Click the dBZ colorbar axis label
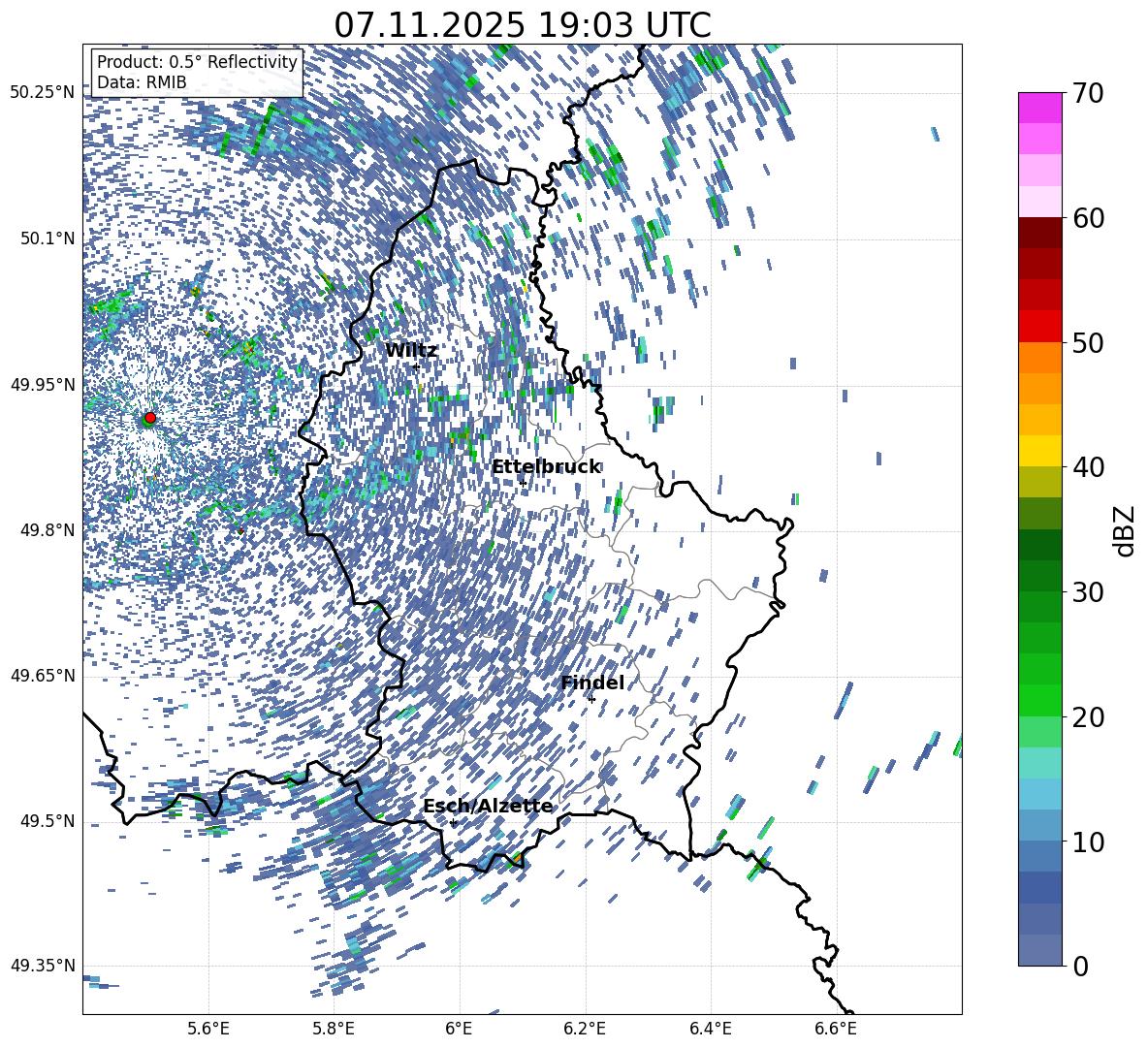Screen dimensions: 1148x1048 tap(1125, 530)
